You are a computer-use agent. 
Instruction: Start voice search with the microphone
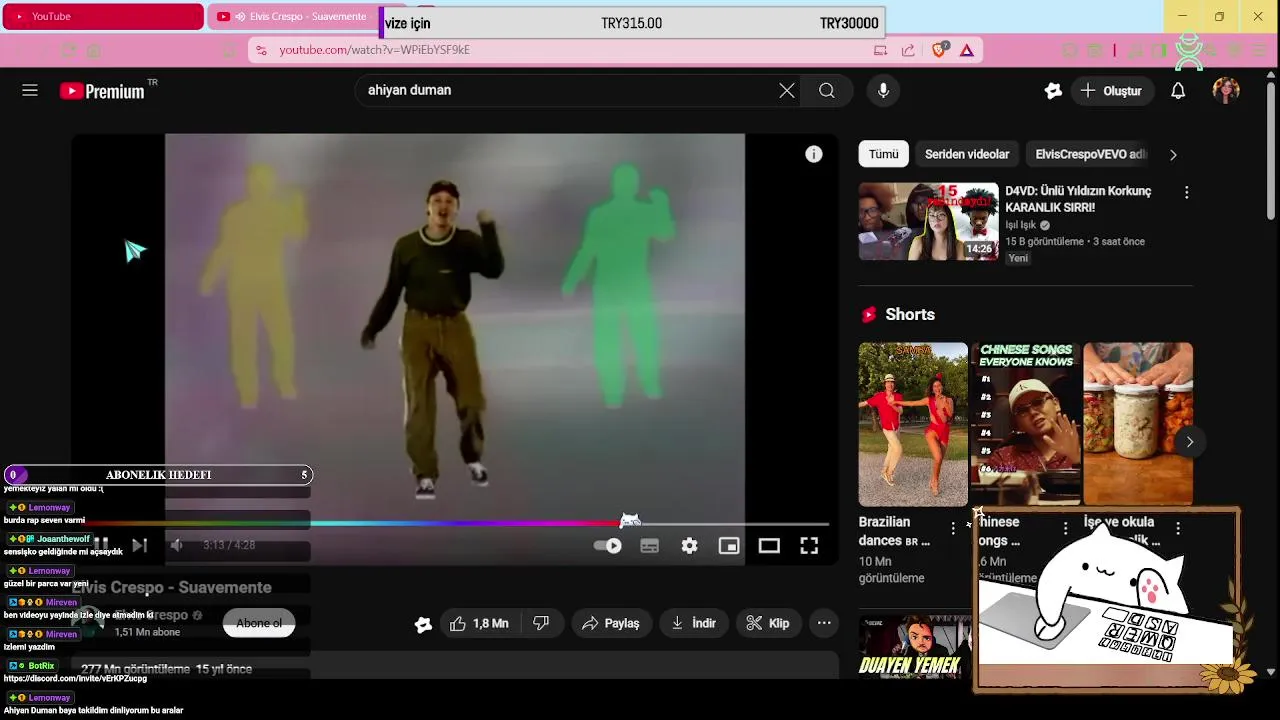[x=883, y=90]
